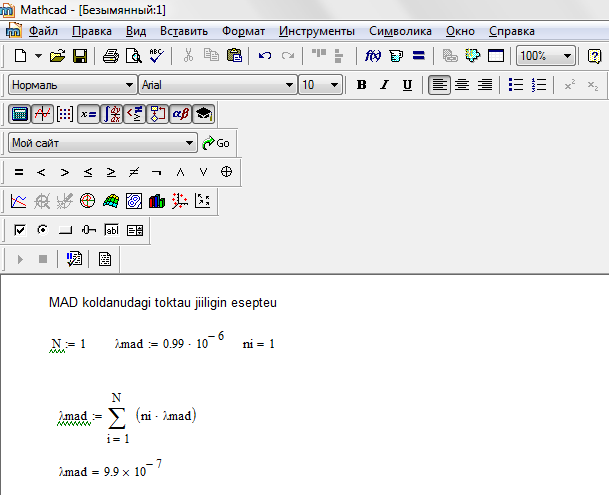Insert XOR operator ⊕

tap(226, 172)
